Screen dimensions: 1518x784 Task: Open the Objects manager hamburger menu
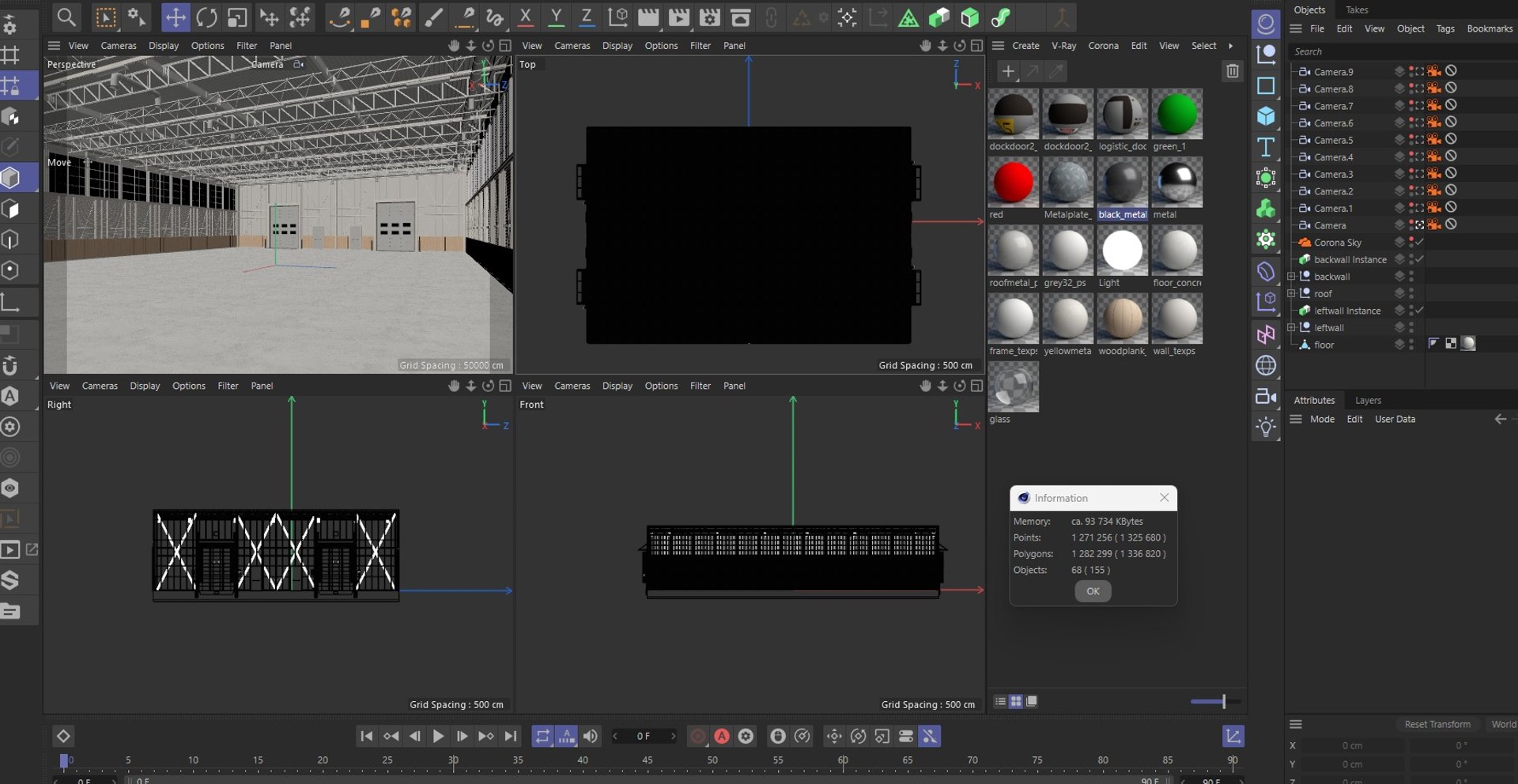[x=1296, y=28]
